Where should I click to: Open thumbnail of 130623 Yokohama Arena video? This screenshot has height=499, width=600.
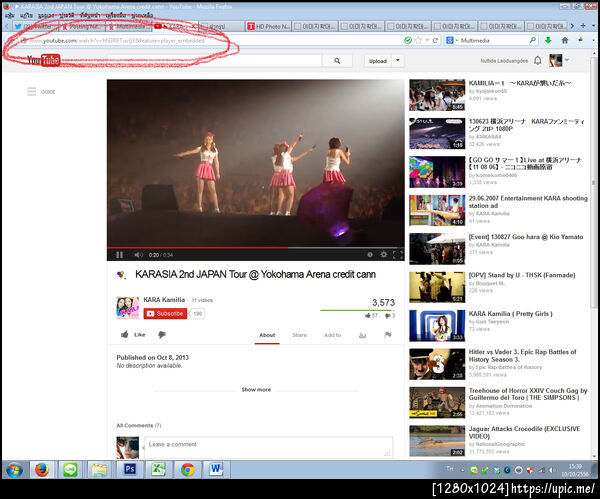[x=437, y=134]
